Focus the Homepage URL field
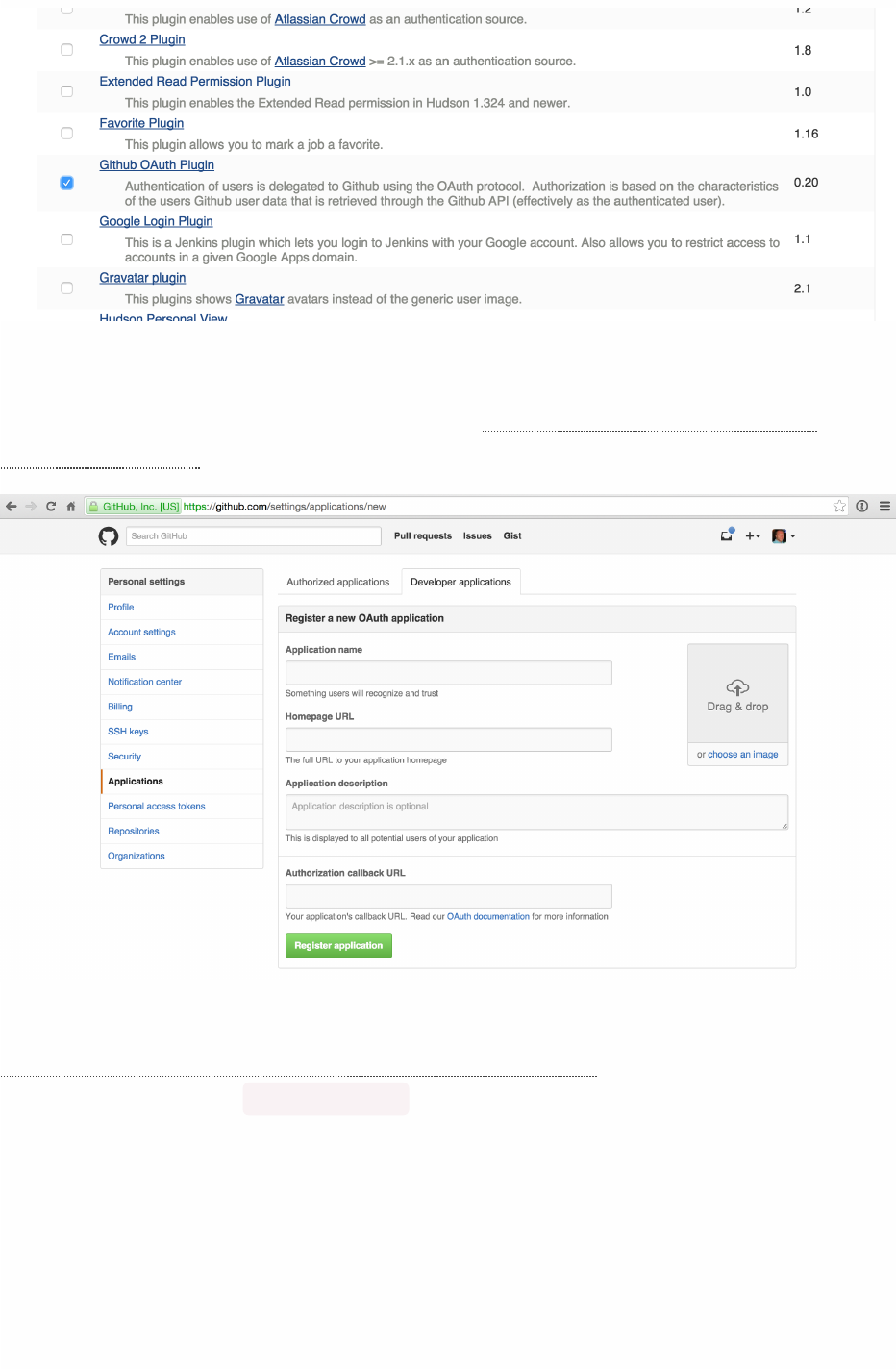 click(x=449, y=739)
